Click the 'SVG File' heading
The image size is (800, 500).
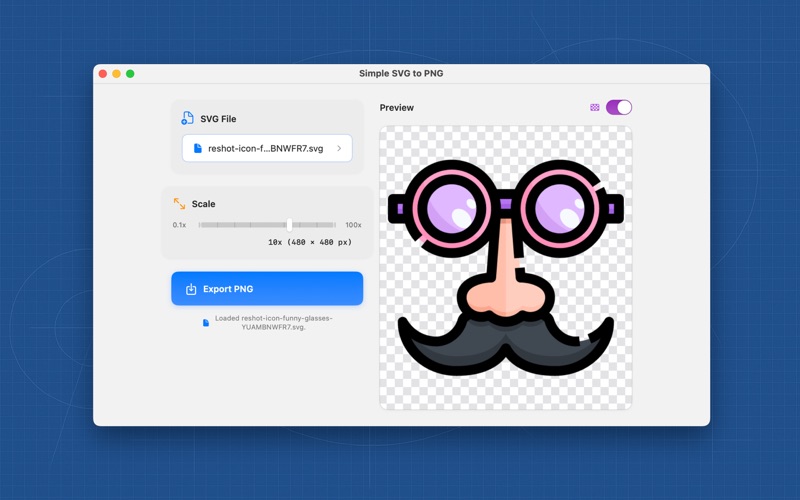[218, 119]
